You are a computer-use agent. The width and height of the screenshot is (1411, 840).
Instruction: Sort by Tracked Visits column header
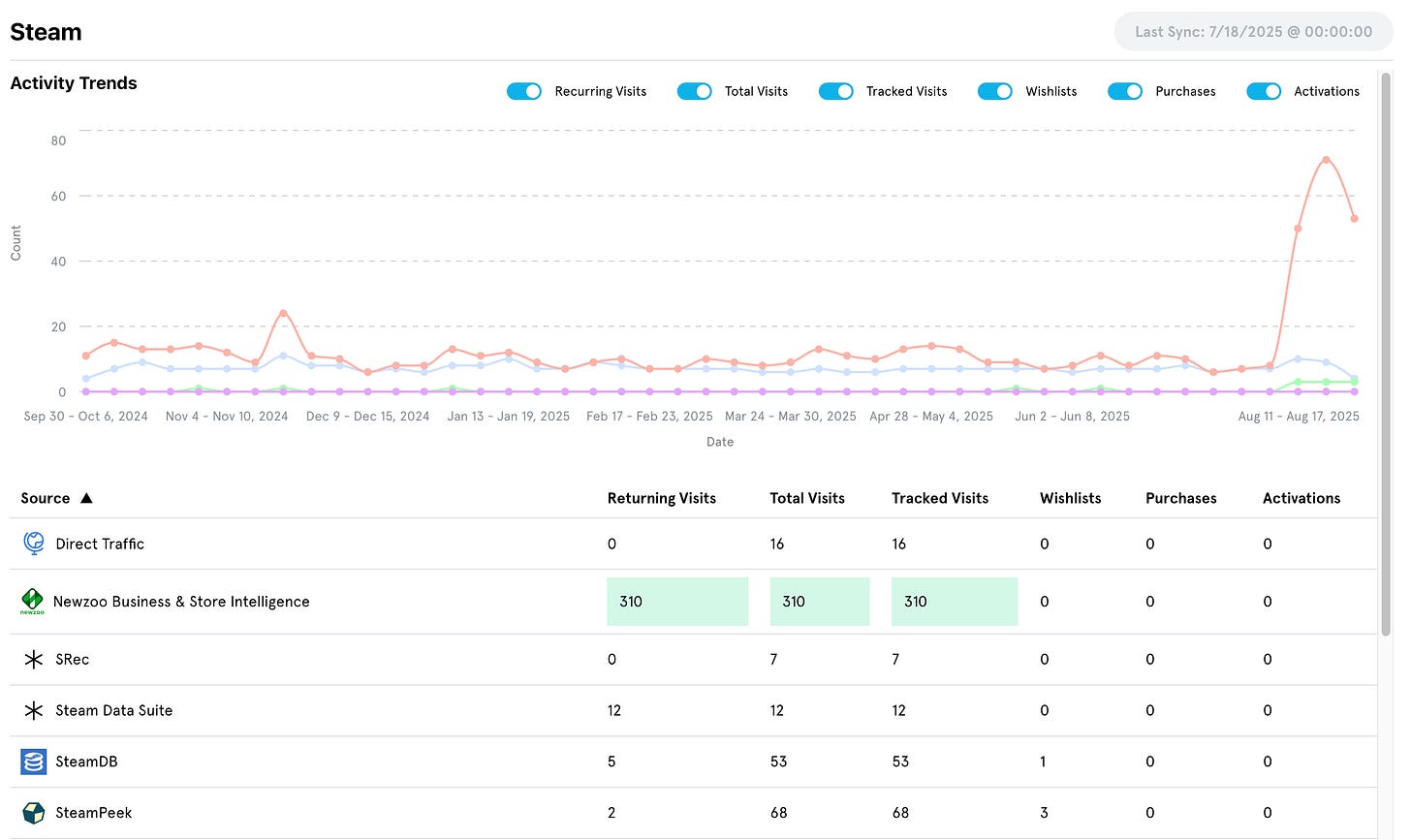pos(940,498)
